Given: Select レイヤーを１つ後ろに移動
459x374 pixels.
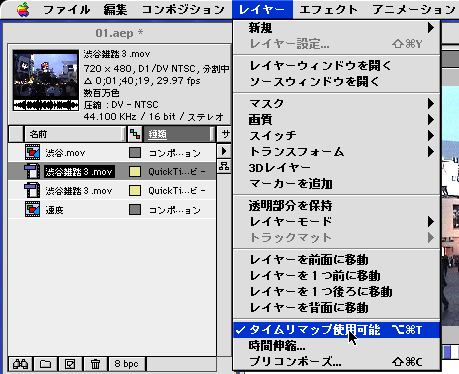Looking at the screenshot, I should tap(337, 292).
